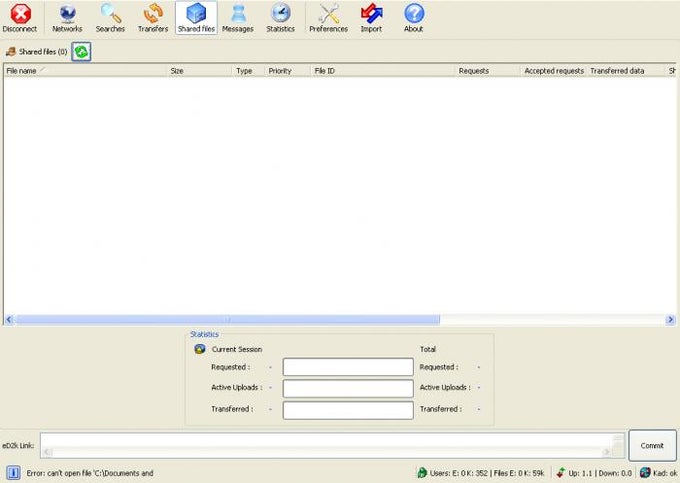Viewport: 680px width, 483px height.
Task: Sort by the Type column header
Action: tap(248, 71)
